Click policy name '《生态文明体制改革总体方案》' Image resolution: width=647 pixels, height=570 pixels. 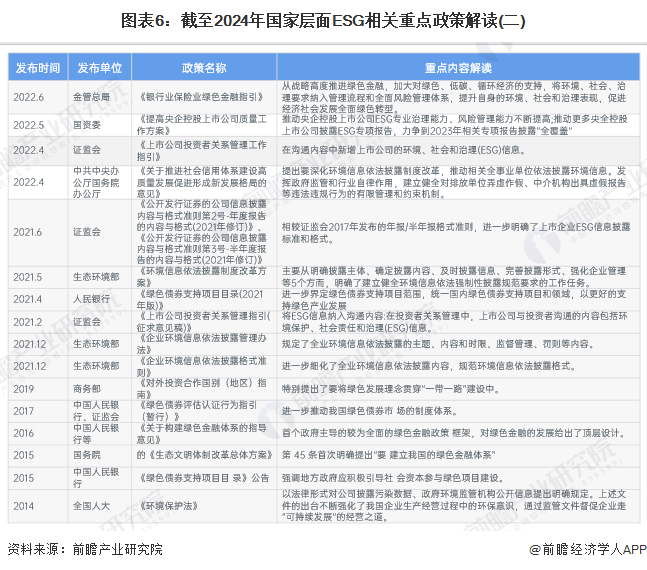210,455
